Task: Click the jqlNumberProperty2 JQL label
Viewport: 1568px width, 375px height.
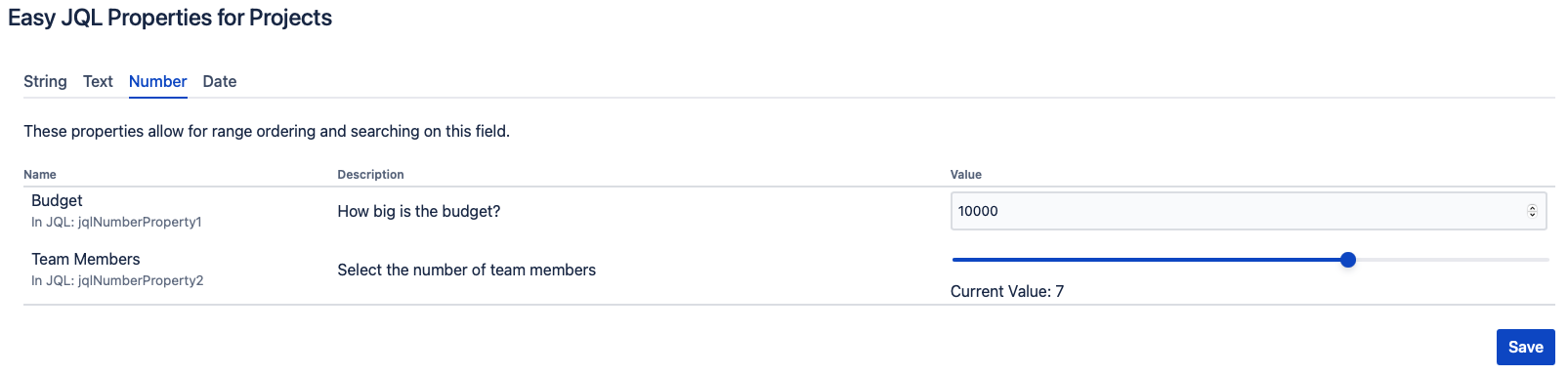Action: click(117, 281)
